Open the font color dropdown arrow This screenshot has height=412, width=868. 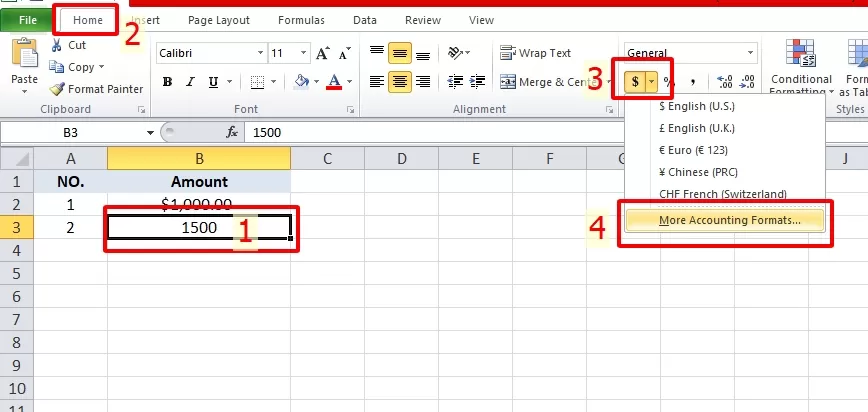349,83
